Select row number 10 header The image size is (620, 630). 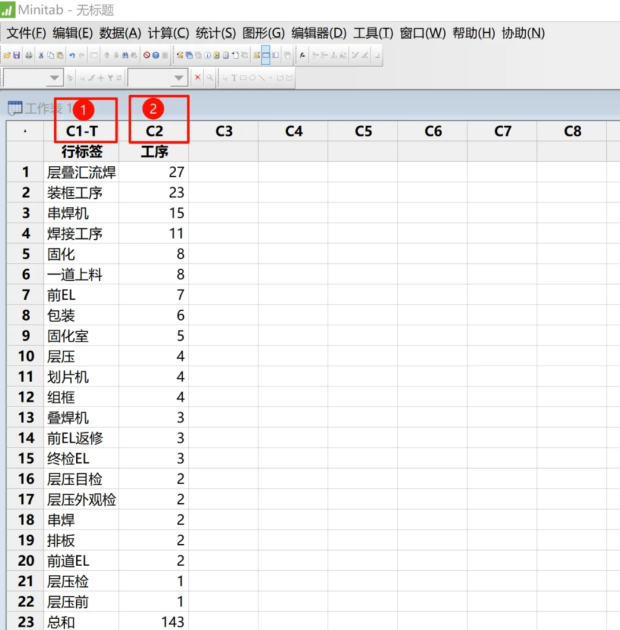click(x=26, y=356)
